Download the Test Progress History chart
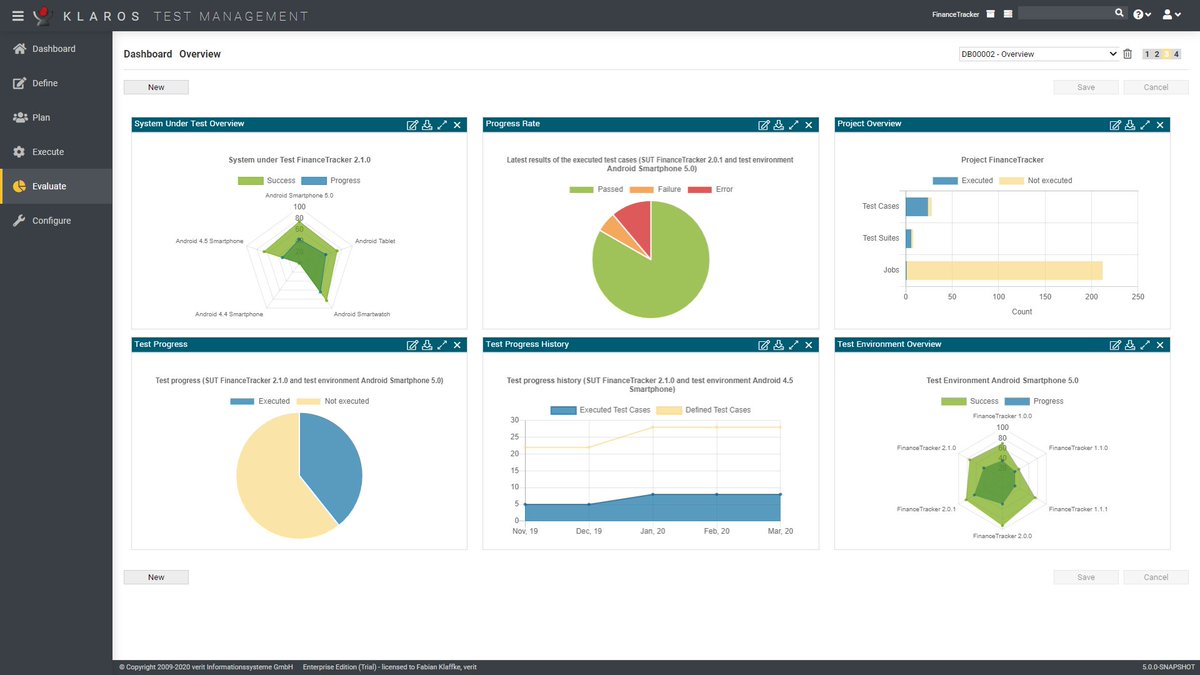 779,345
